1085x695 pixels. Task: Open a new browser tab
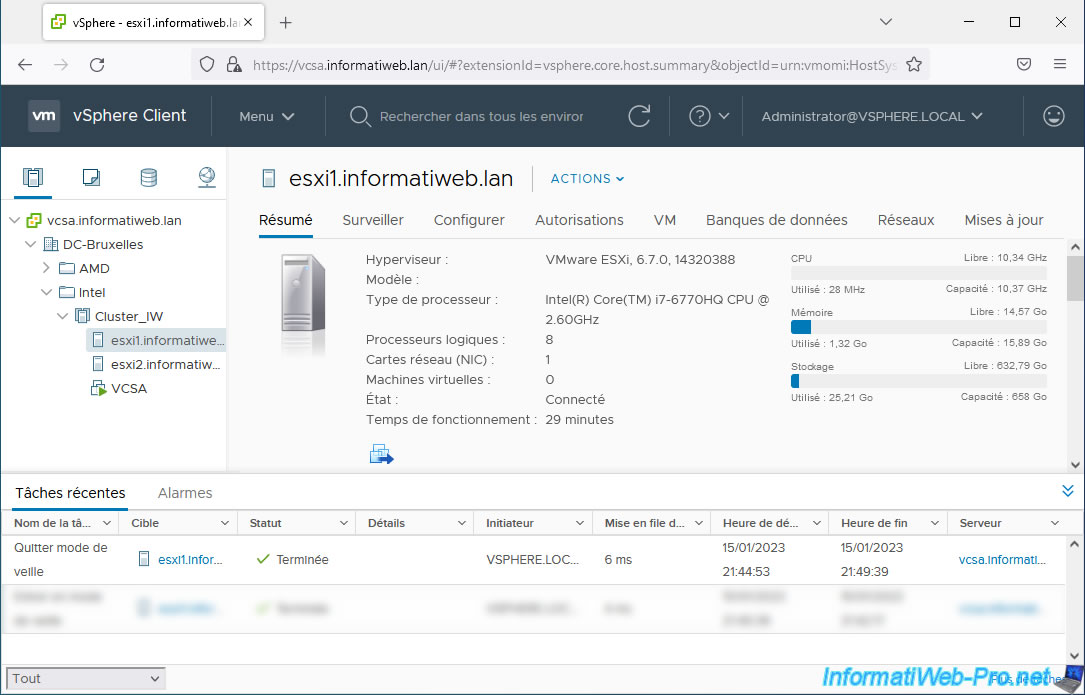[x=285, y=23]
